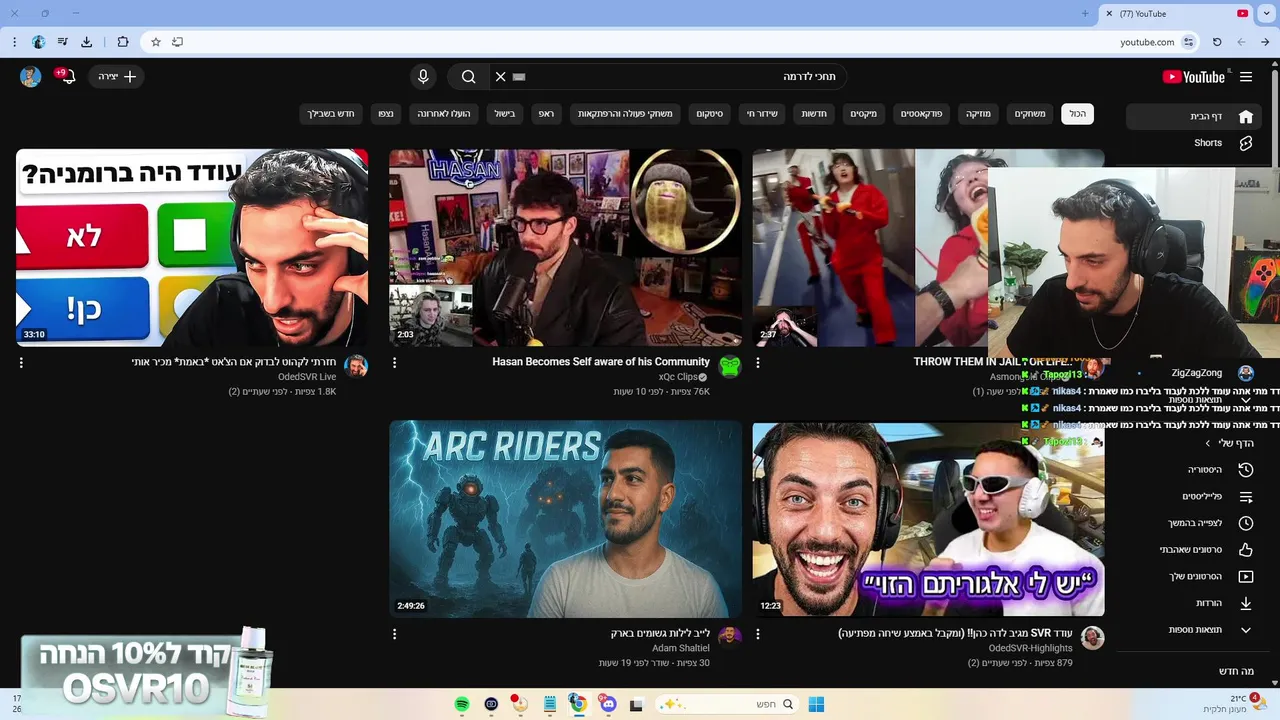The image size is (1280, 720).
Task: Open the Adam Shaltiel channel name
Action: (x=681, y=648)
